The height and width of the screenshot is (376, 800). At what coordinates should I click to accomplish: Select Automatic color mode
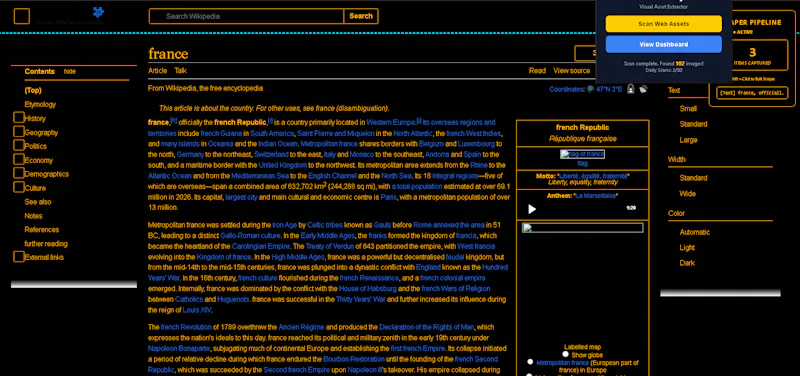(x=694, y=232)
